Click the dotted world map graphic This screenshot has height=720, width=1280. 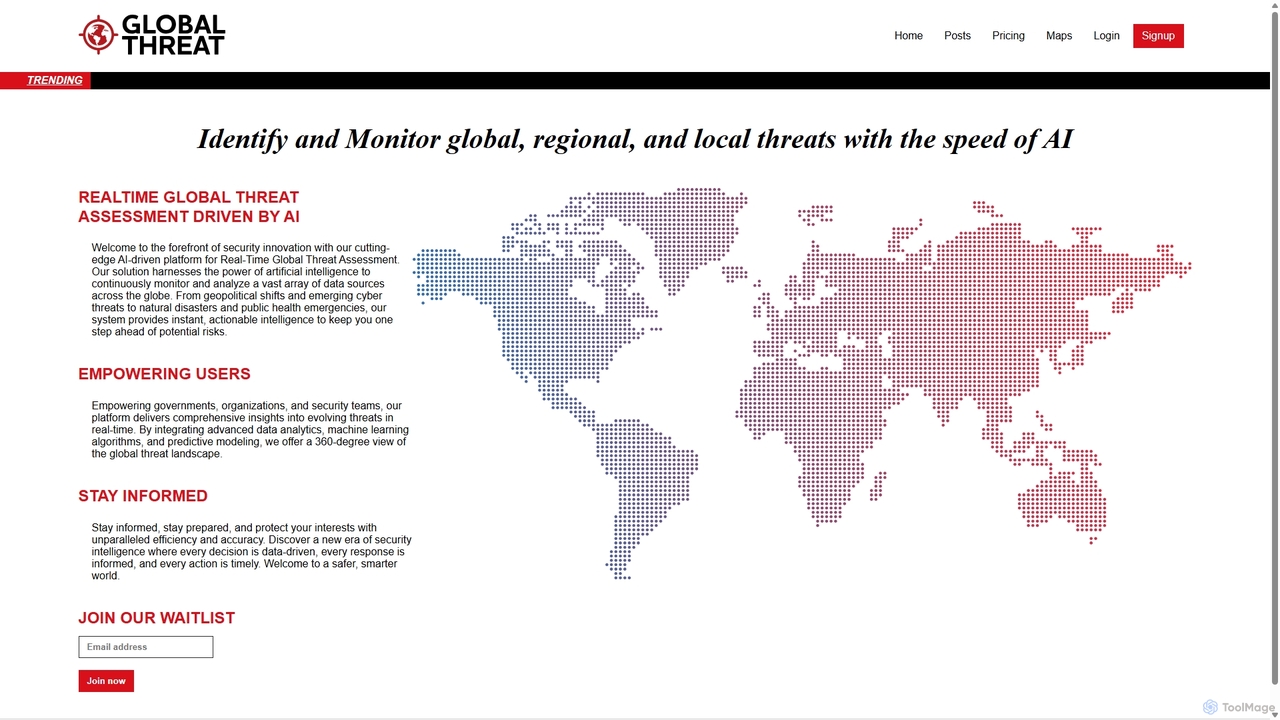coord(802,383)
